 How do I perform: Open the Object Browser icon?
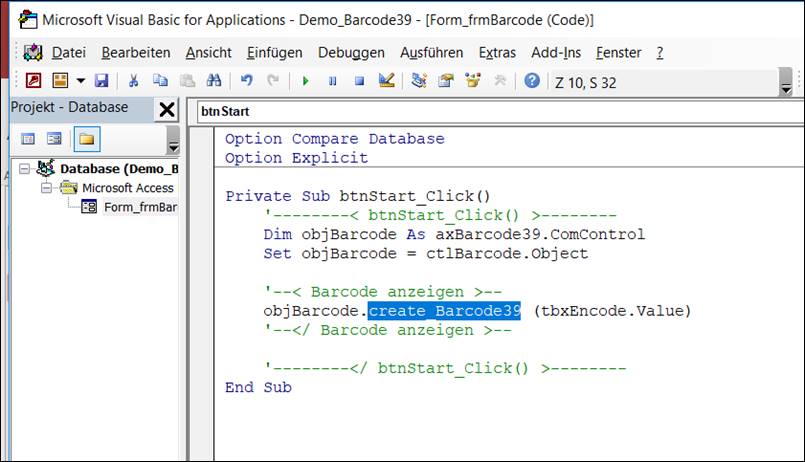point(472,81)
